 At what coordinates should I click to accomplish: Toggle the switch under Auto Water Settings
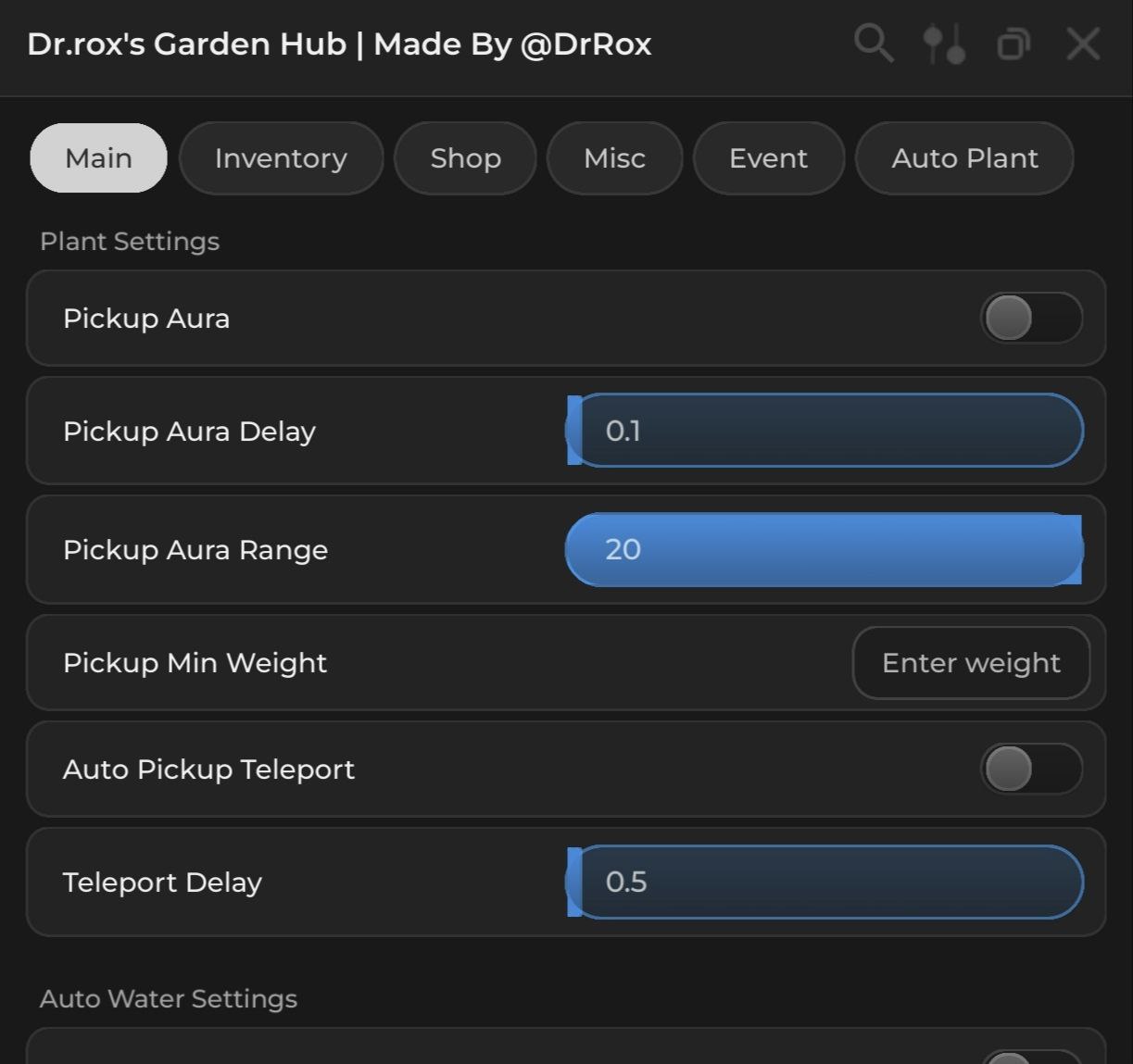point(1031,1058)
